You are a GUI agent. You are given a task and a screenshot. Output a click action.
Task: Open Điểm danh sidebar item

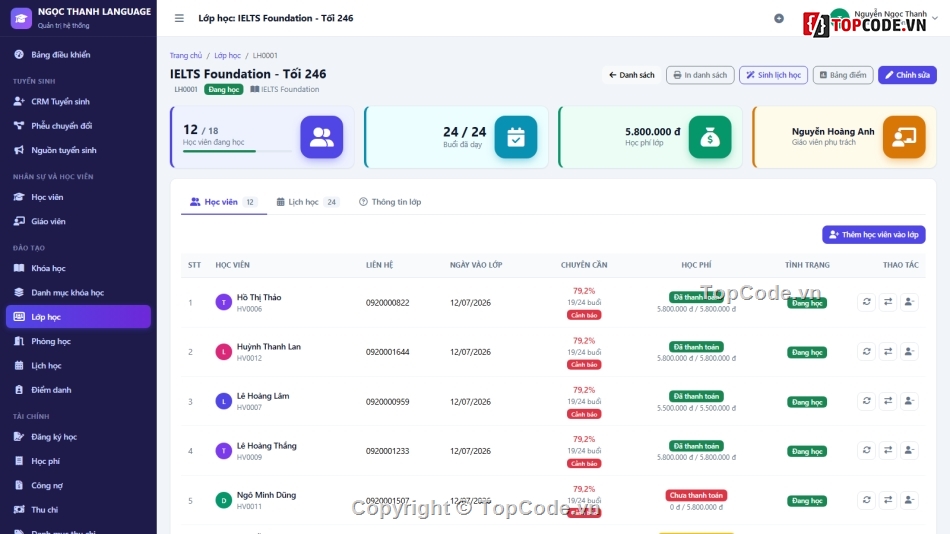point(78,390)
